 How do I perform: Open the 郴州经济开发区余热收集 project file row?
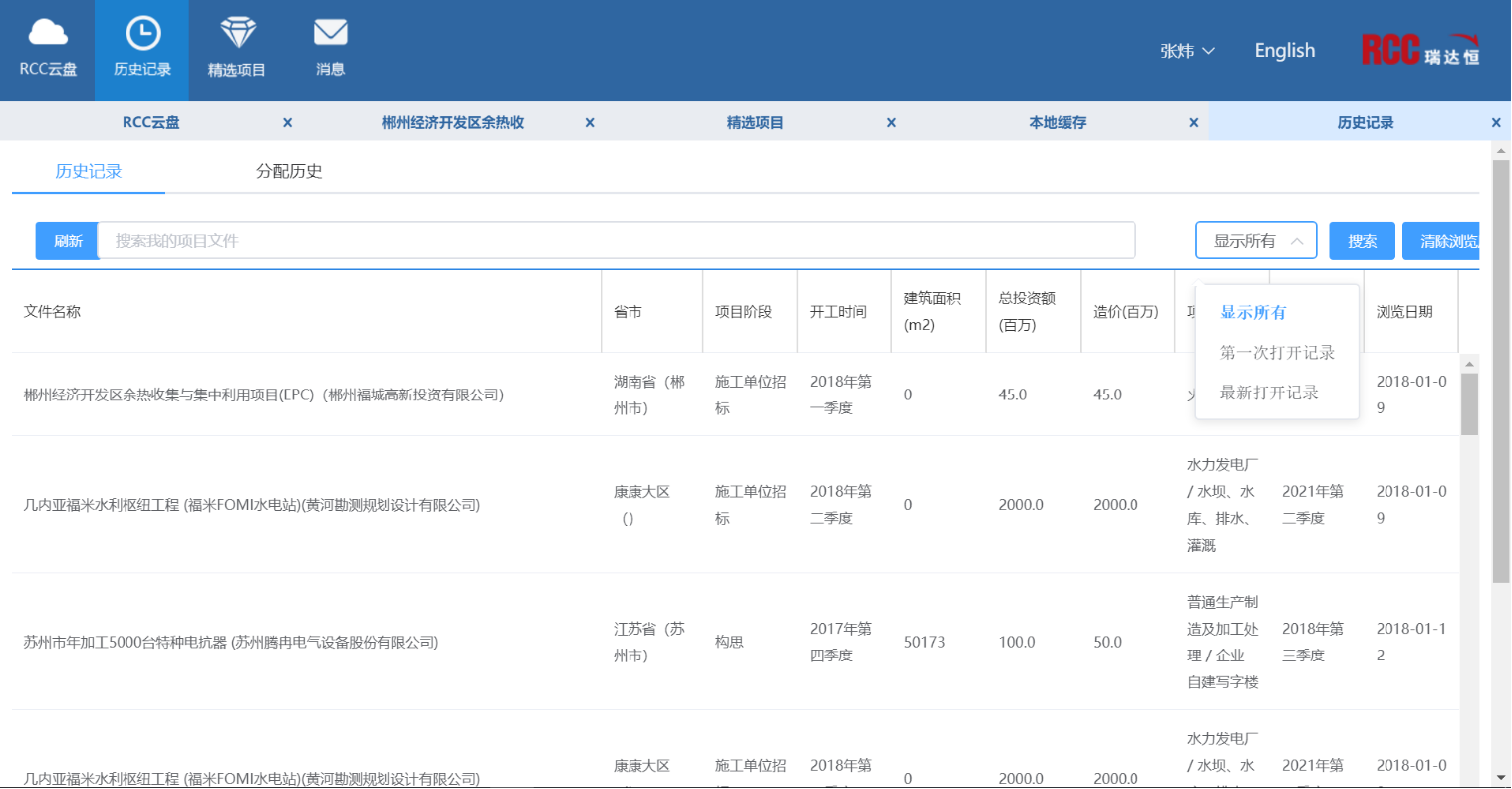point(264,394)
